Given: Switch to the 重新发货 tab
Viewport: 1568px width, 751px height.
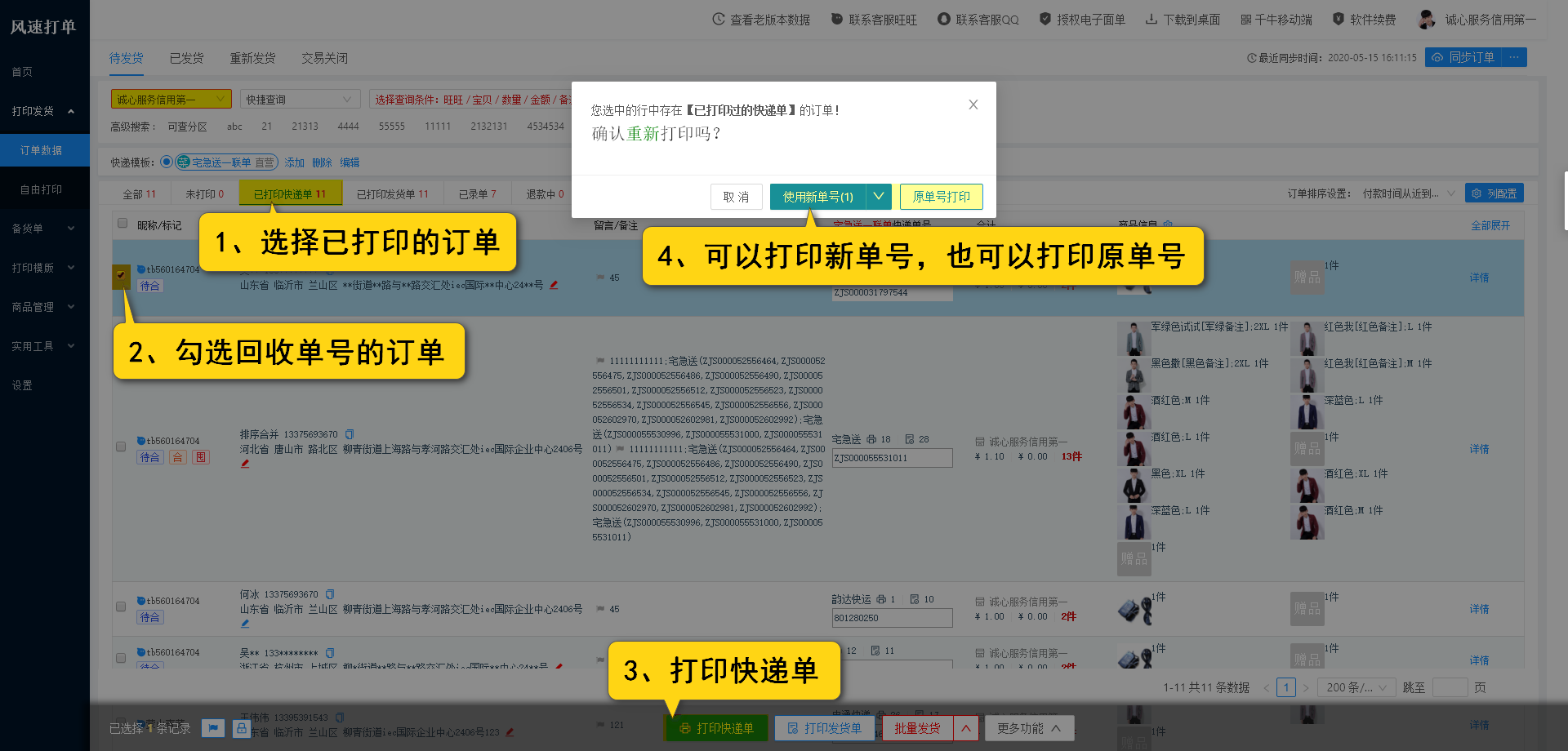Looking at the screenshot, I should (252, 58).
